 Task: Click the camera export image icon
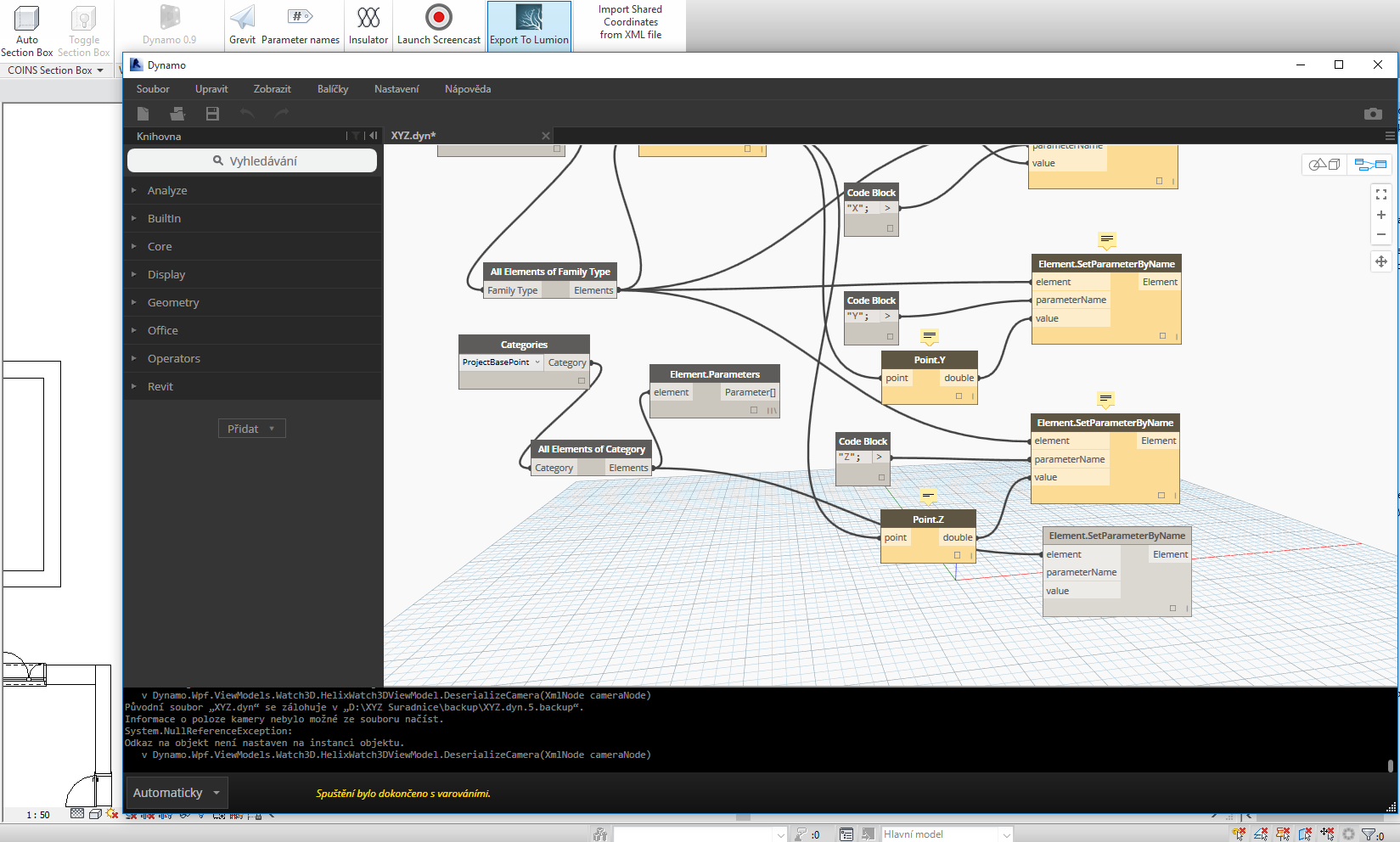(x=1372, y=114)
